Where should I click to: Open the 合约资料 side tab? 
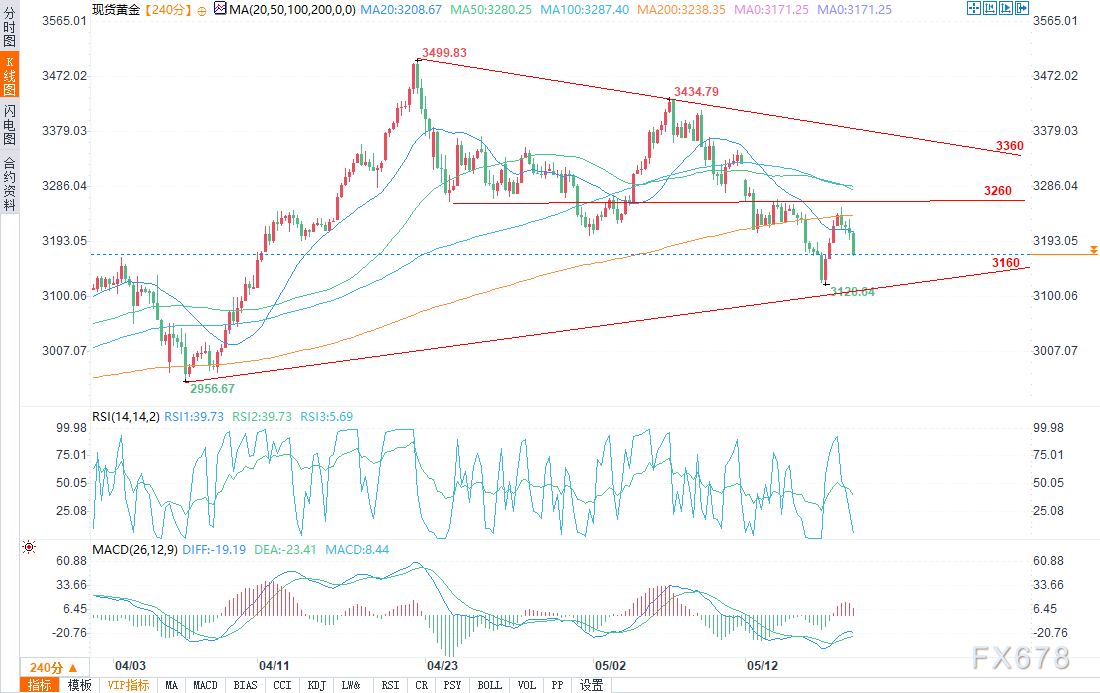click(9, 183)
